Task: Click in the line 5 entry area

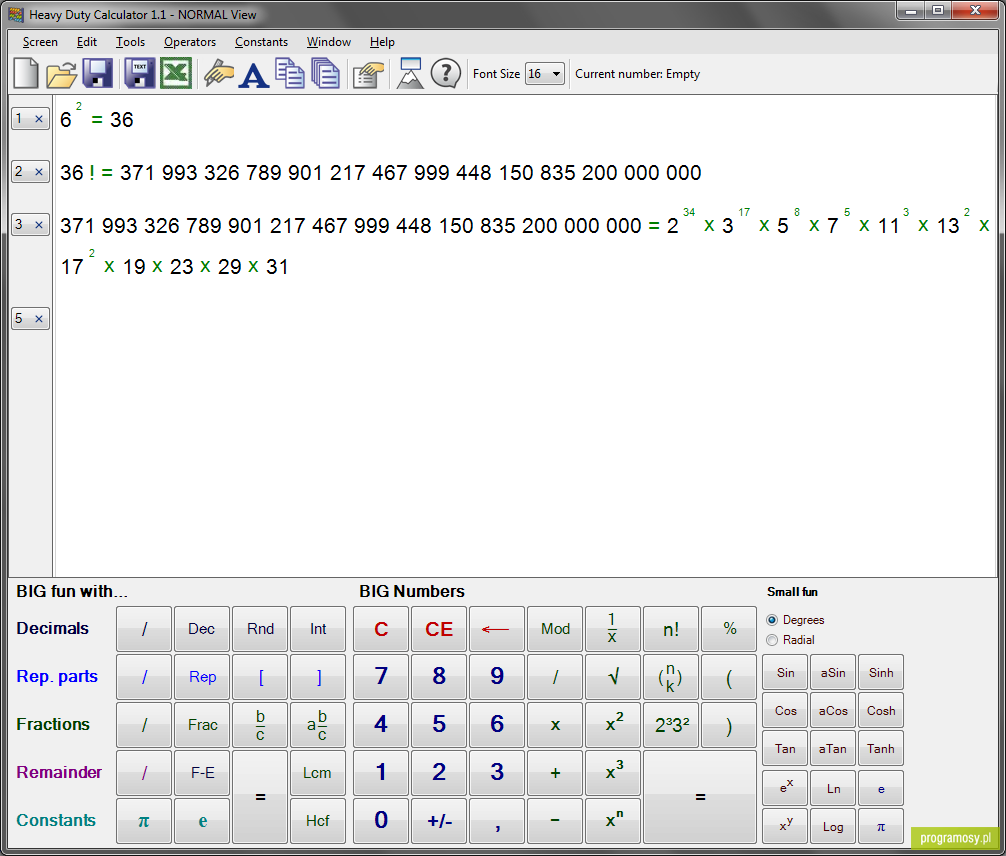Action: [525, 318]
